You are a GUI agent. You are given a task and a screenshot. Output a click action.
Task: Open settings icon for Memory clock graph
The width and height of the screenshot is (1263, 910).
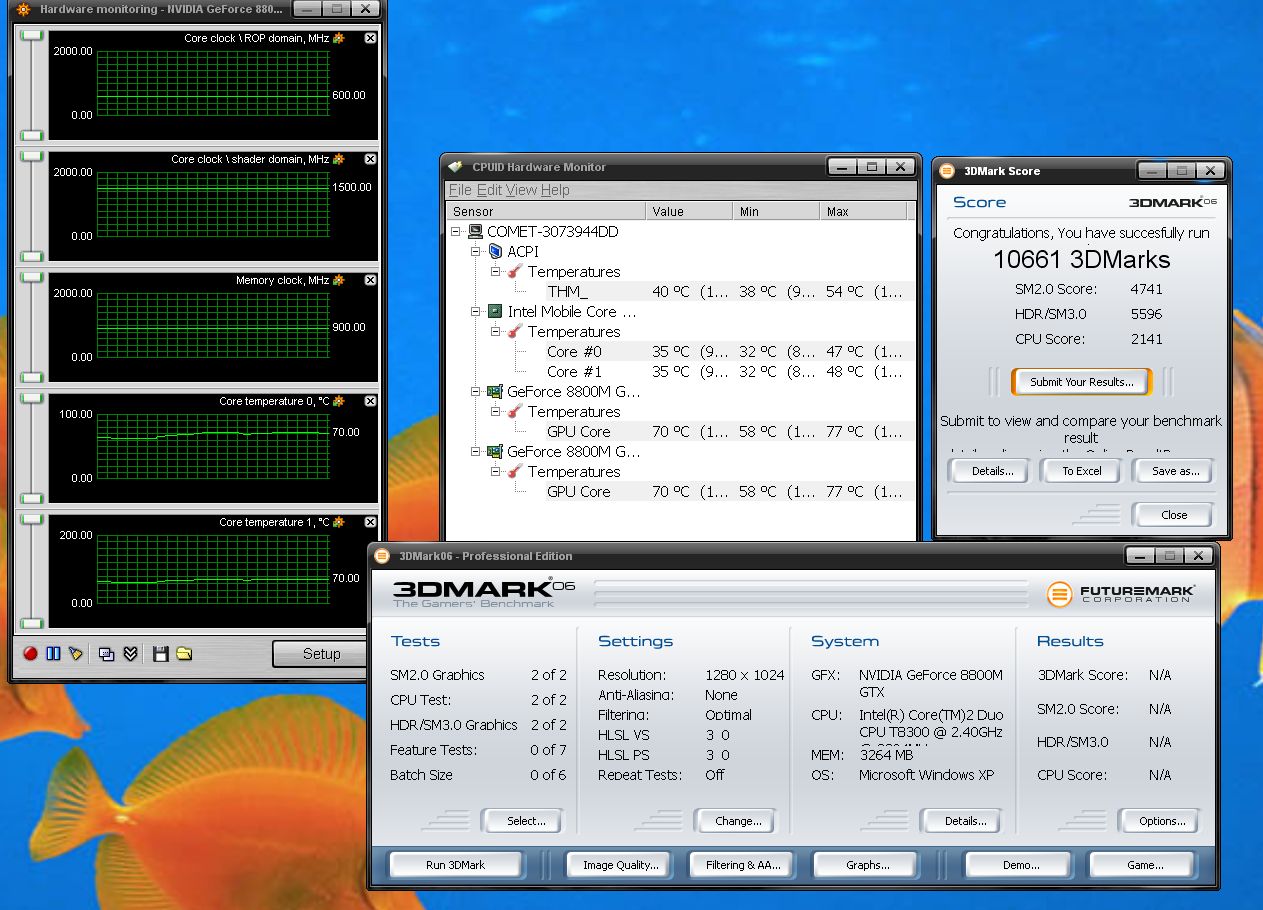tap(339, 280)
